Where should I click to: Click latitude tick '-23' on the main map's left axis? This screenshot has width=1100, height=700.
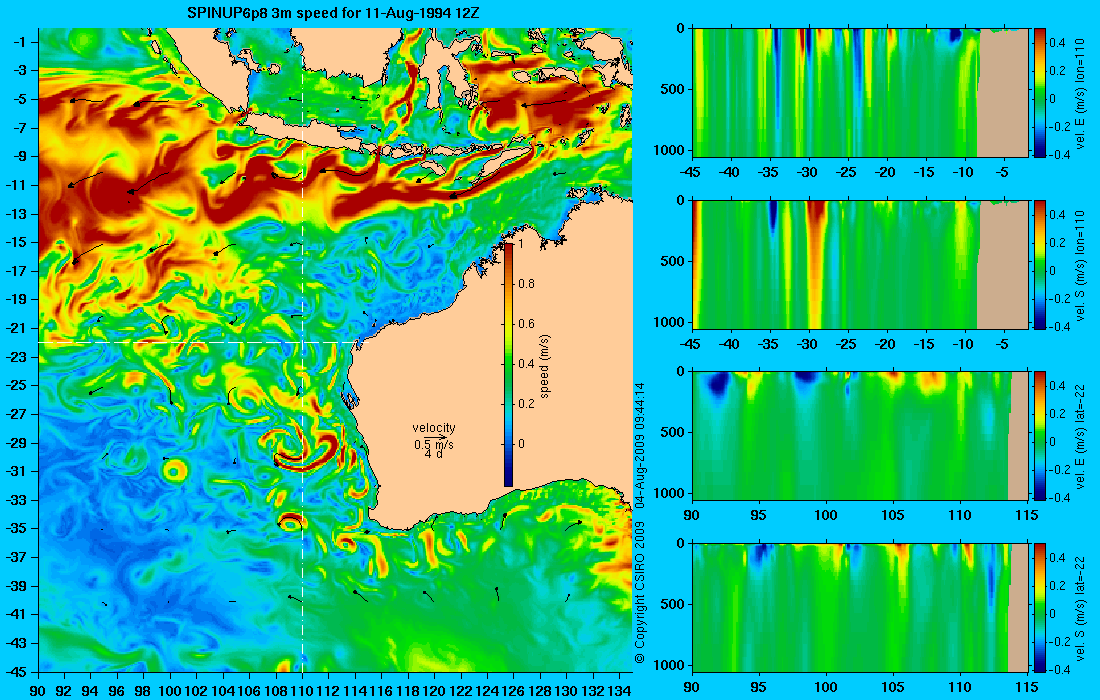pos(19,357)
